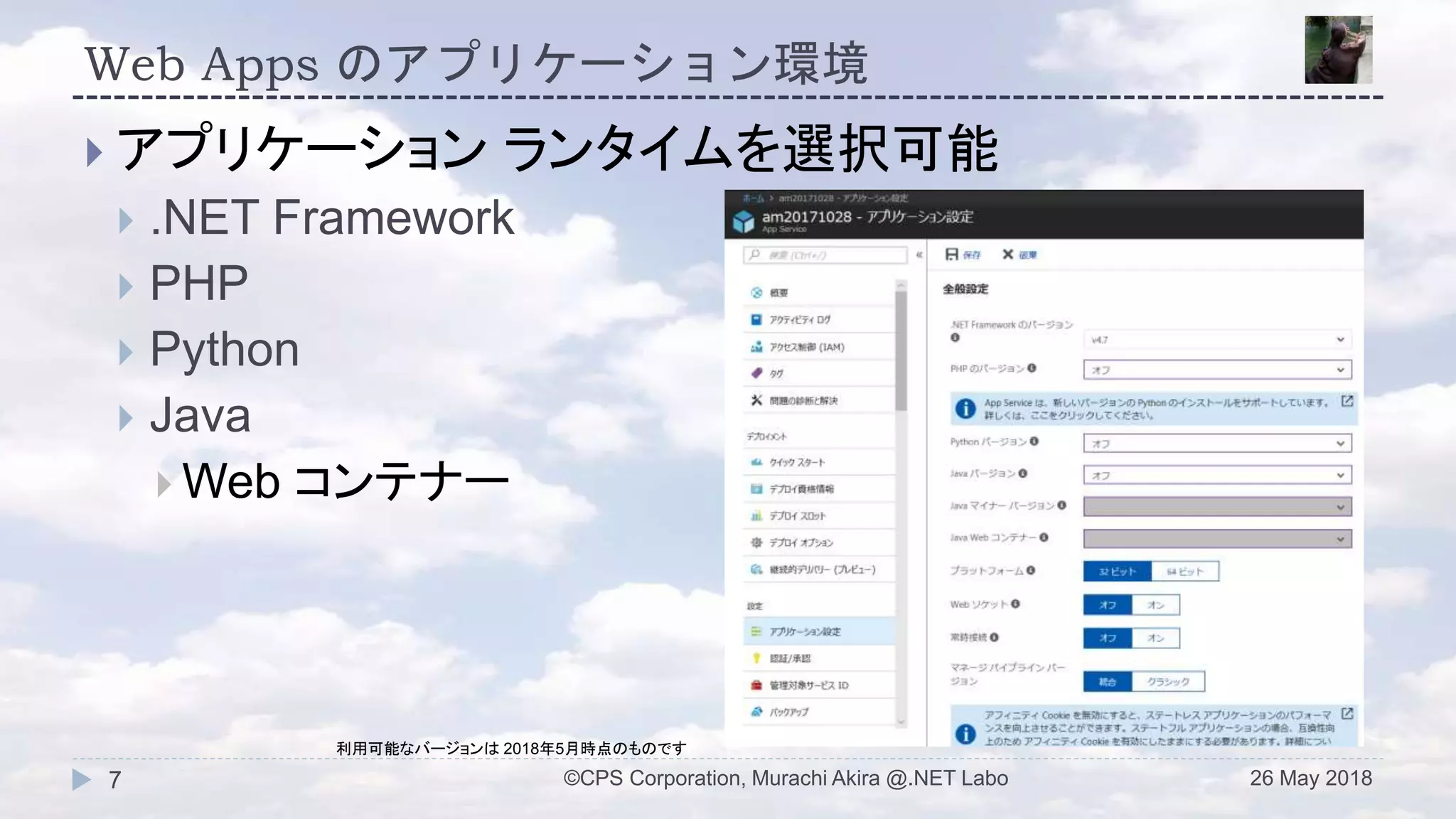The image size is (1456, 819).
Task: Click the 概要 overview icon in the sidebar
Action: 756,292
